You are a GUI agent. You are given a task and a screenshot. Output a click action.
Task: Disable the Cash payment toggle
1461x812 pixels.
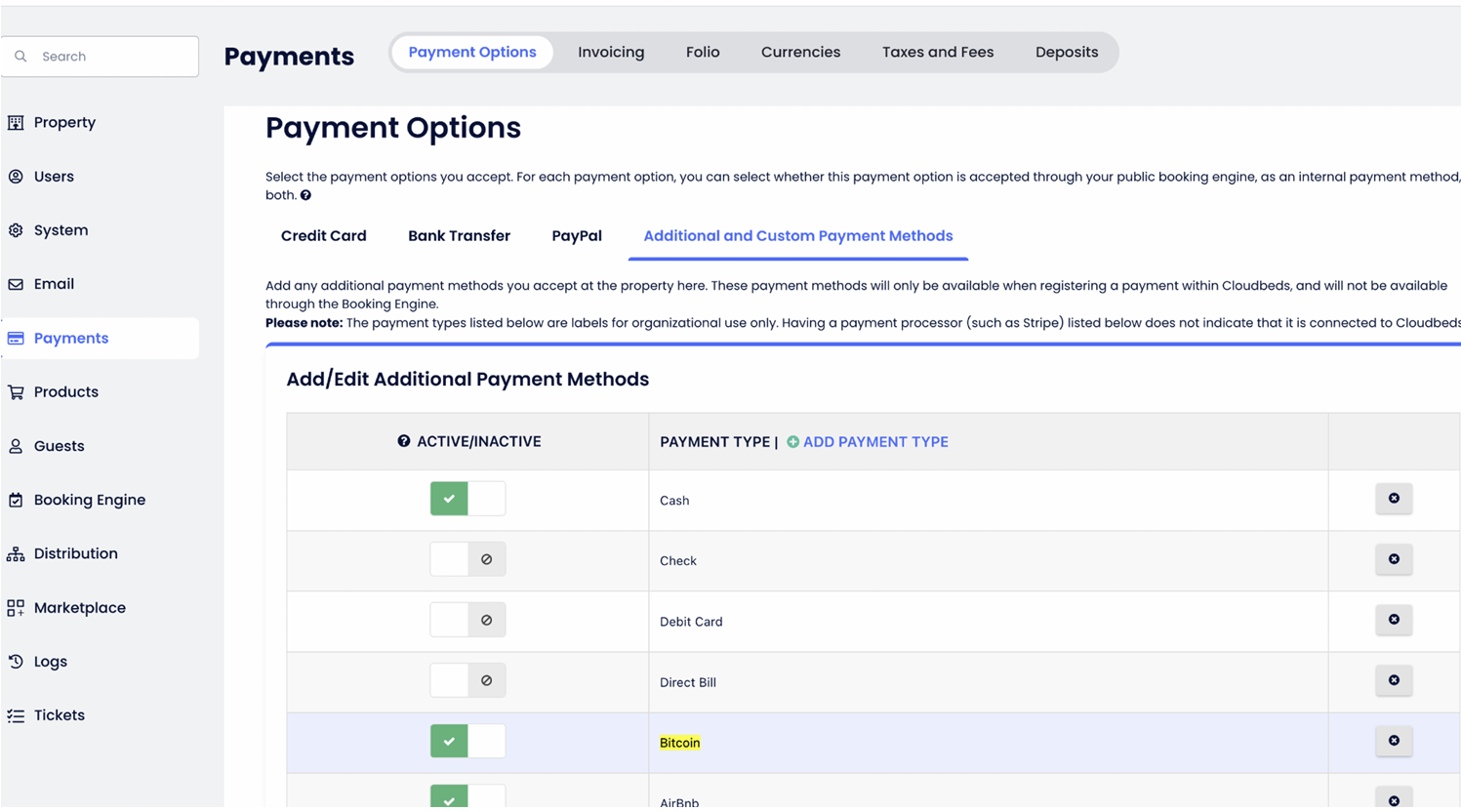point(467,499)
